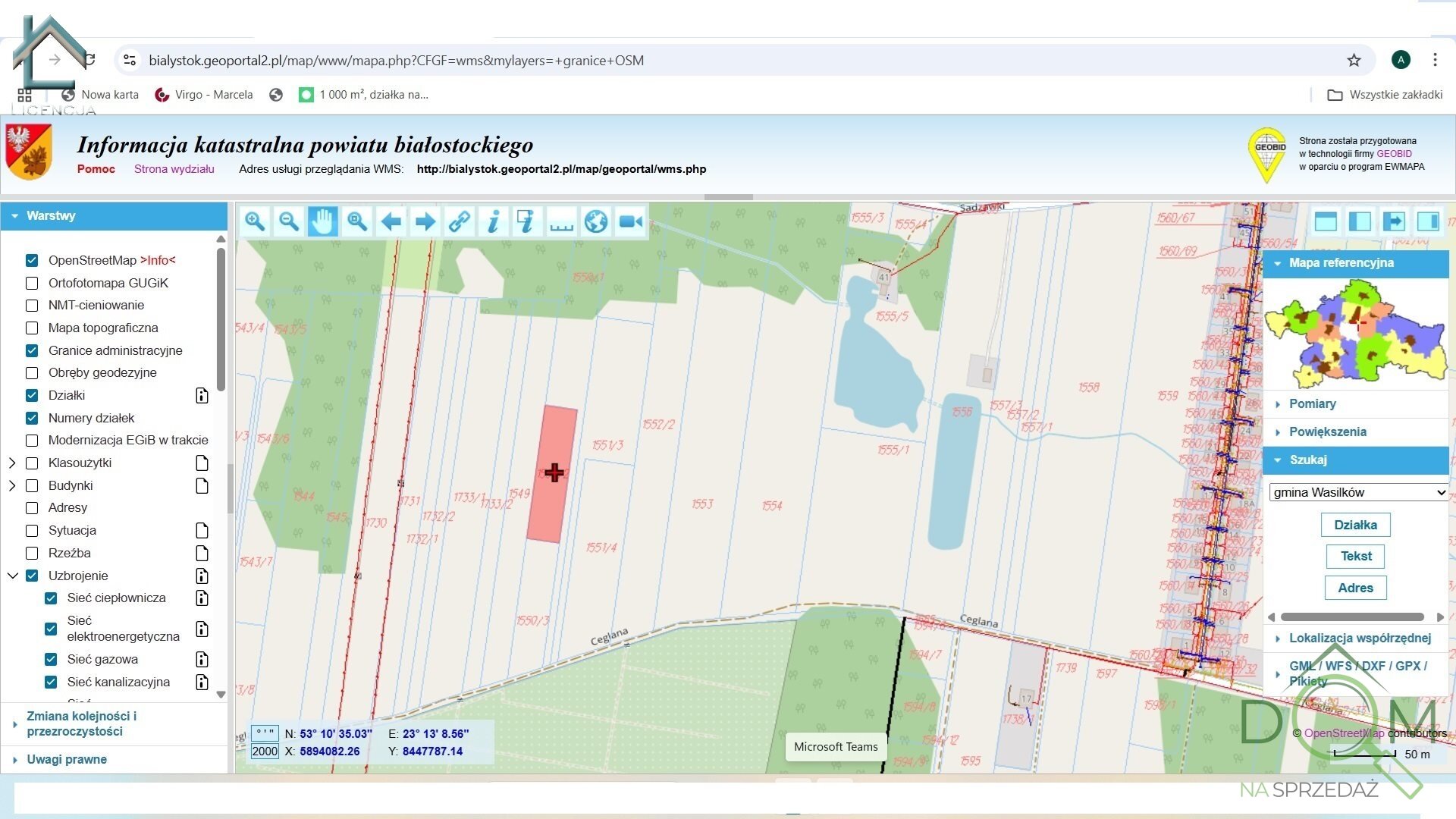Click the chain link map icon
The image size is (1456, 819).
(x=459, y=221)
